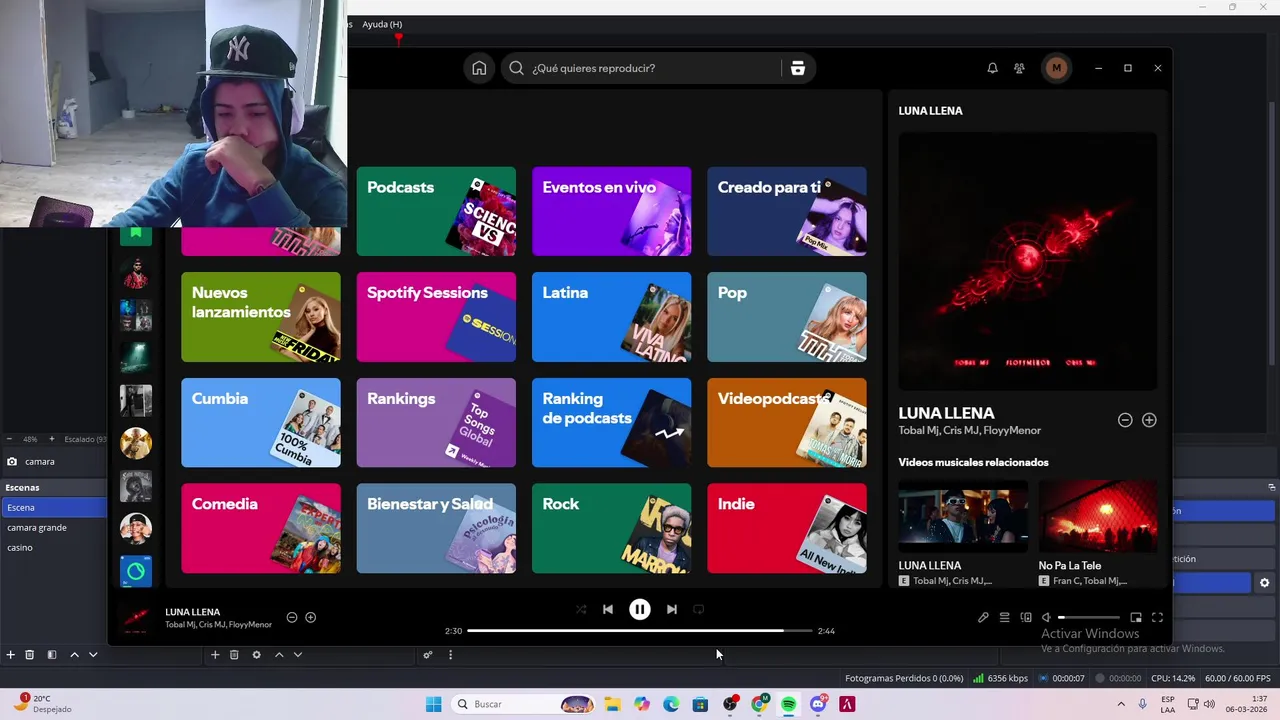The height and width of the screenshot is (720, 1280).
Task: Open the No Pa La Tele video thumbnail
Action: (x=1098, y=516)
